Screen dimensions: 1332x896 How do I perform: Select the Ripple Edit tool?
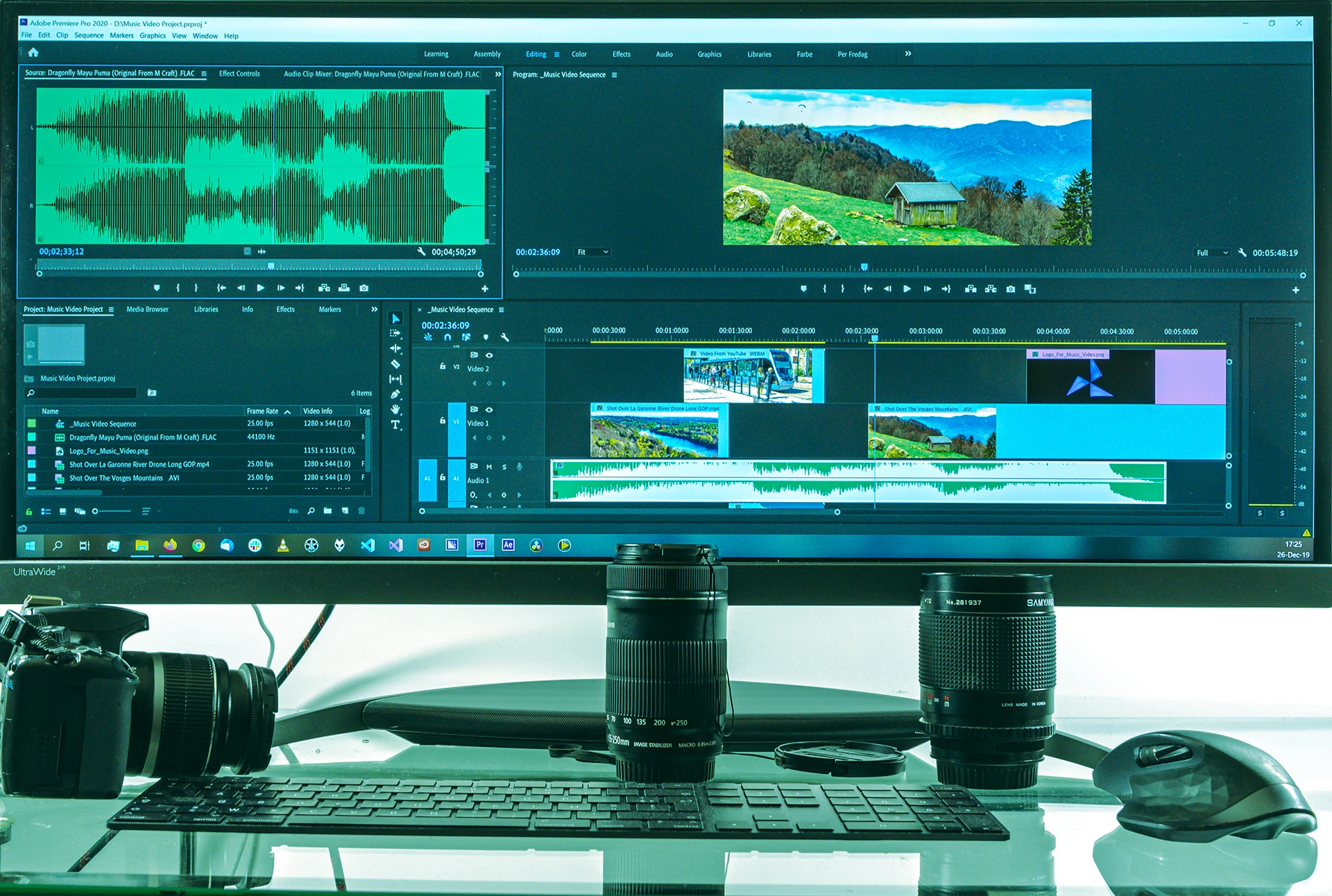[x=395, y=349]
